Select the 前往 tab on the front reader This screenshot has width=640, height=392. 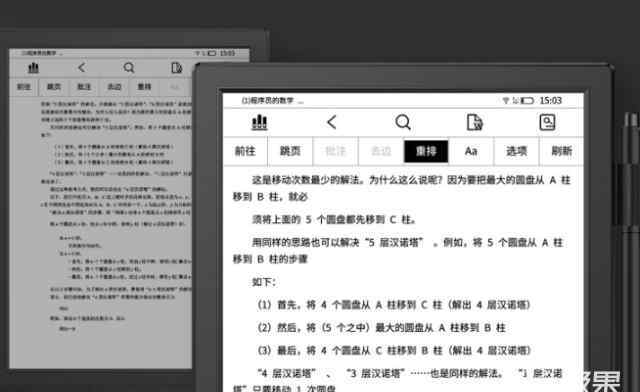pyautogui.click(x=245, y=151)
